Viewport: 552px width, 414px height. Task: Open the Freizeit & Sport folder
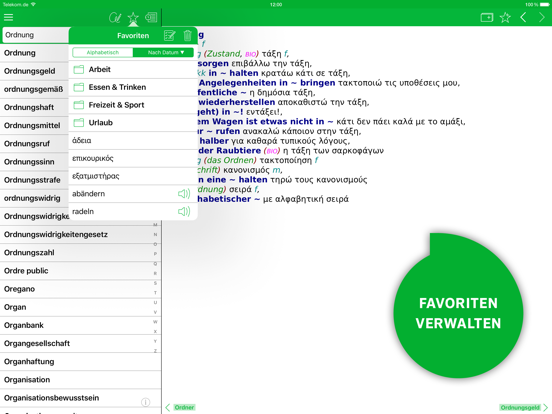133,105
